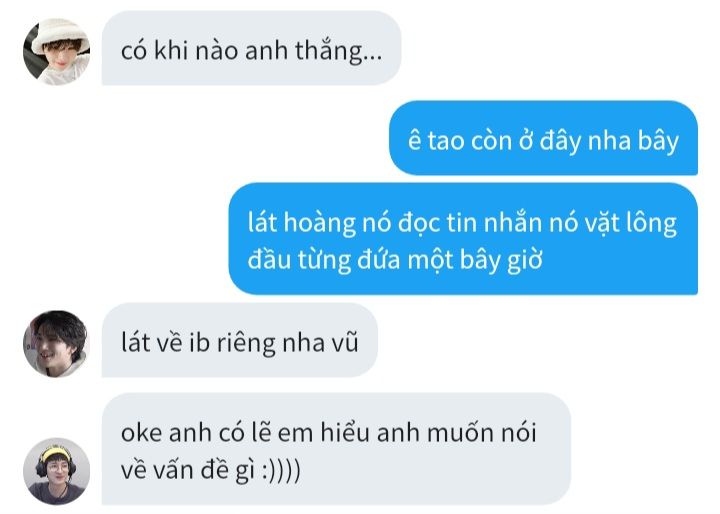720x514 pixels.
Task: Click the word "hoàng" in the long blue message
Action: (x=320, y=224)
